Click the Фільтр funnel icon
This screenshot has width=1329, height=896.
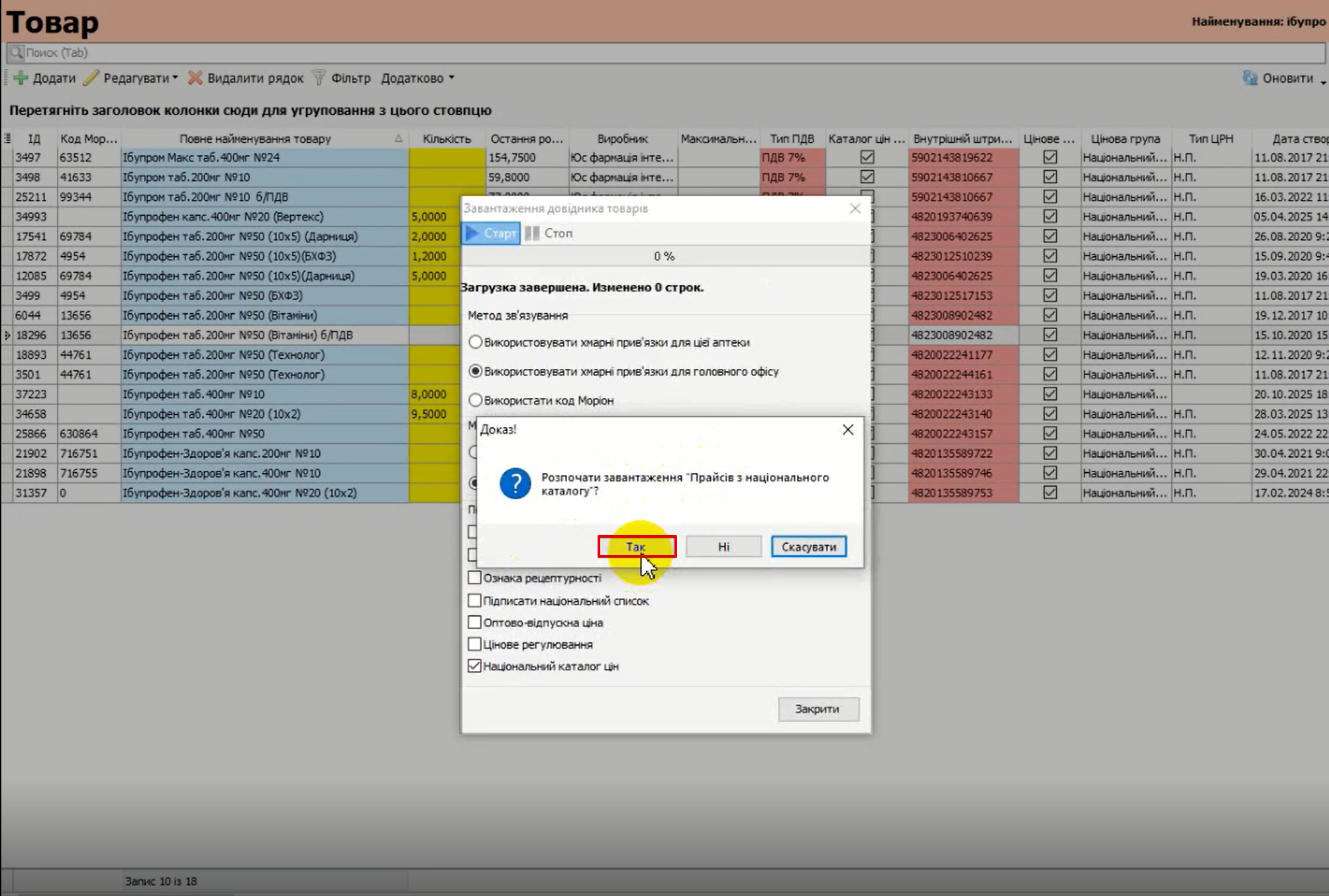tap(319, 78)
